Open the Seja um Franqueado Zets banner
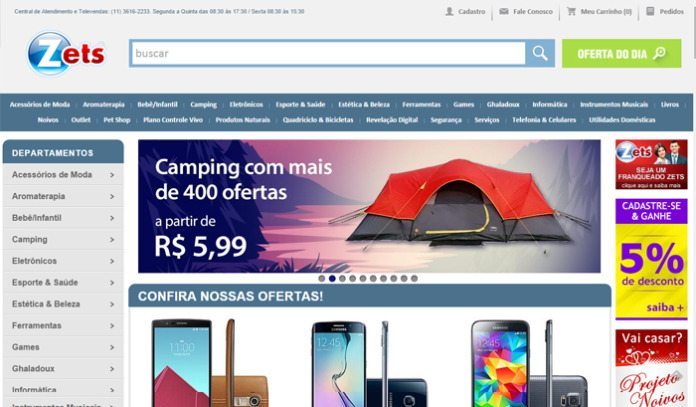 tap(651, 164)
